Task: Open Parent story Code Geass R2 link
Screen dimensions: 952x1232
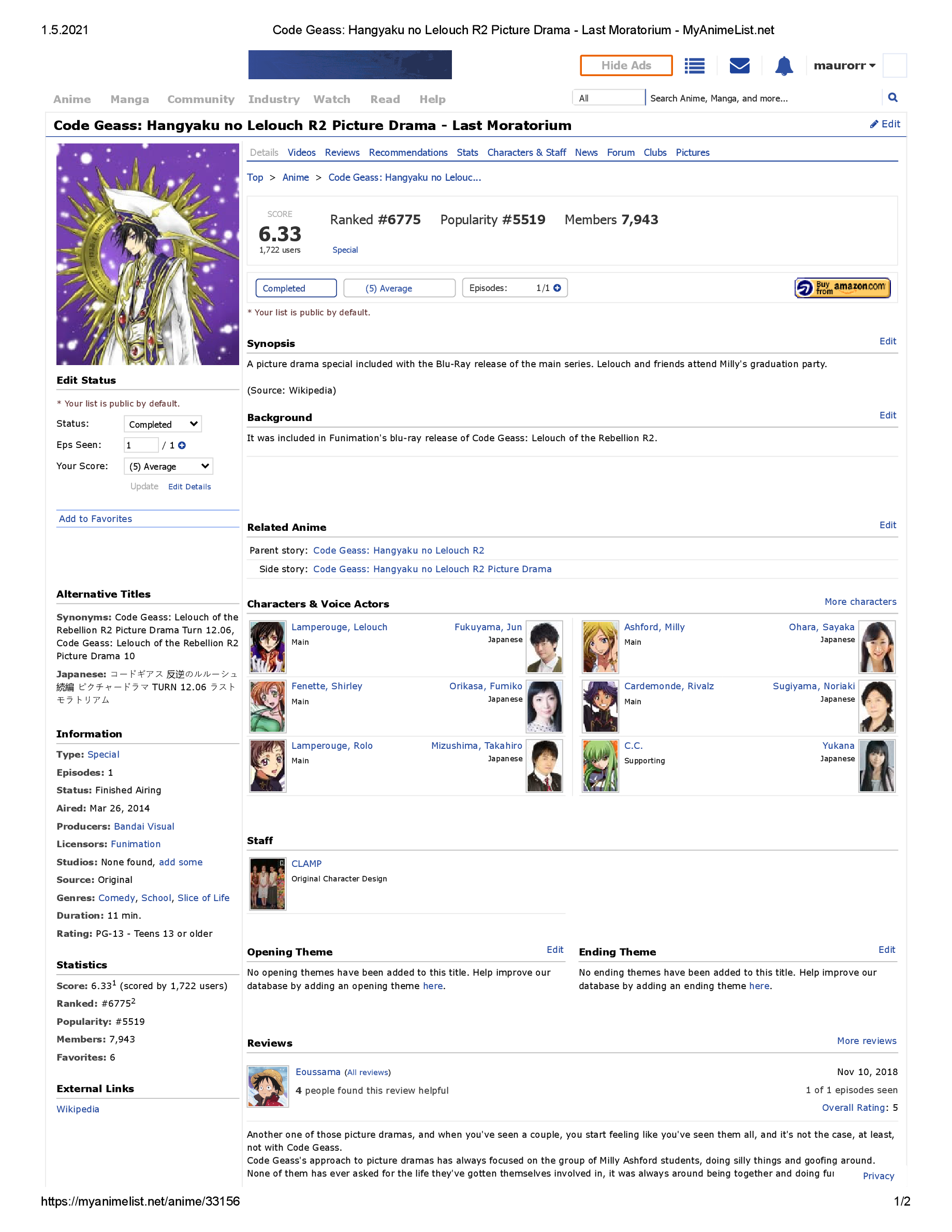Action: pos(399,550)
